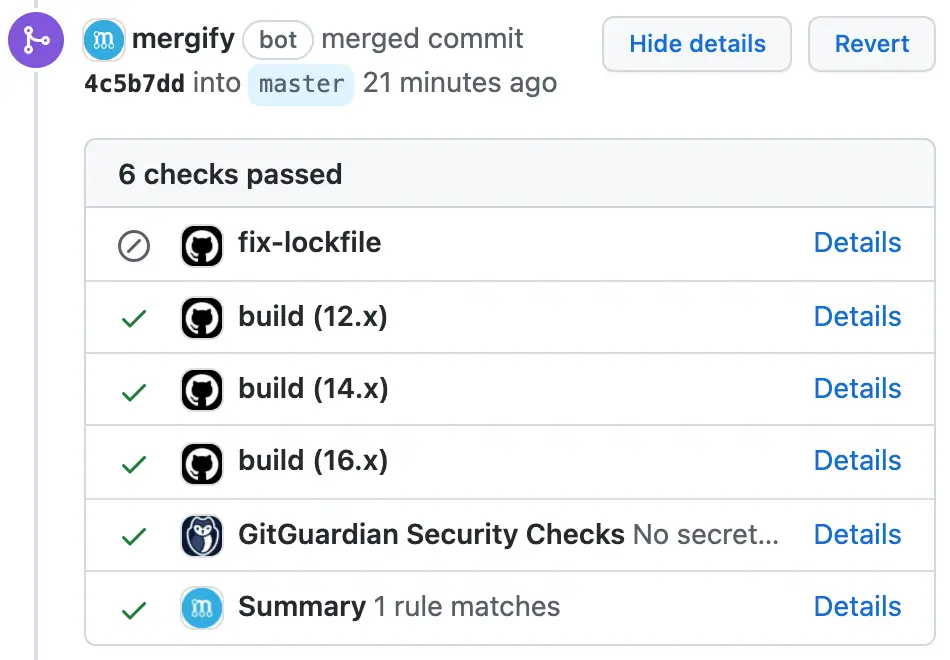Click the skipped status icon for fix-lockfile

coord(134,246)
